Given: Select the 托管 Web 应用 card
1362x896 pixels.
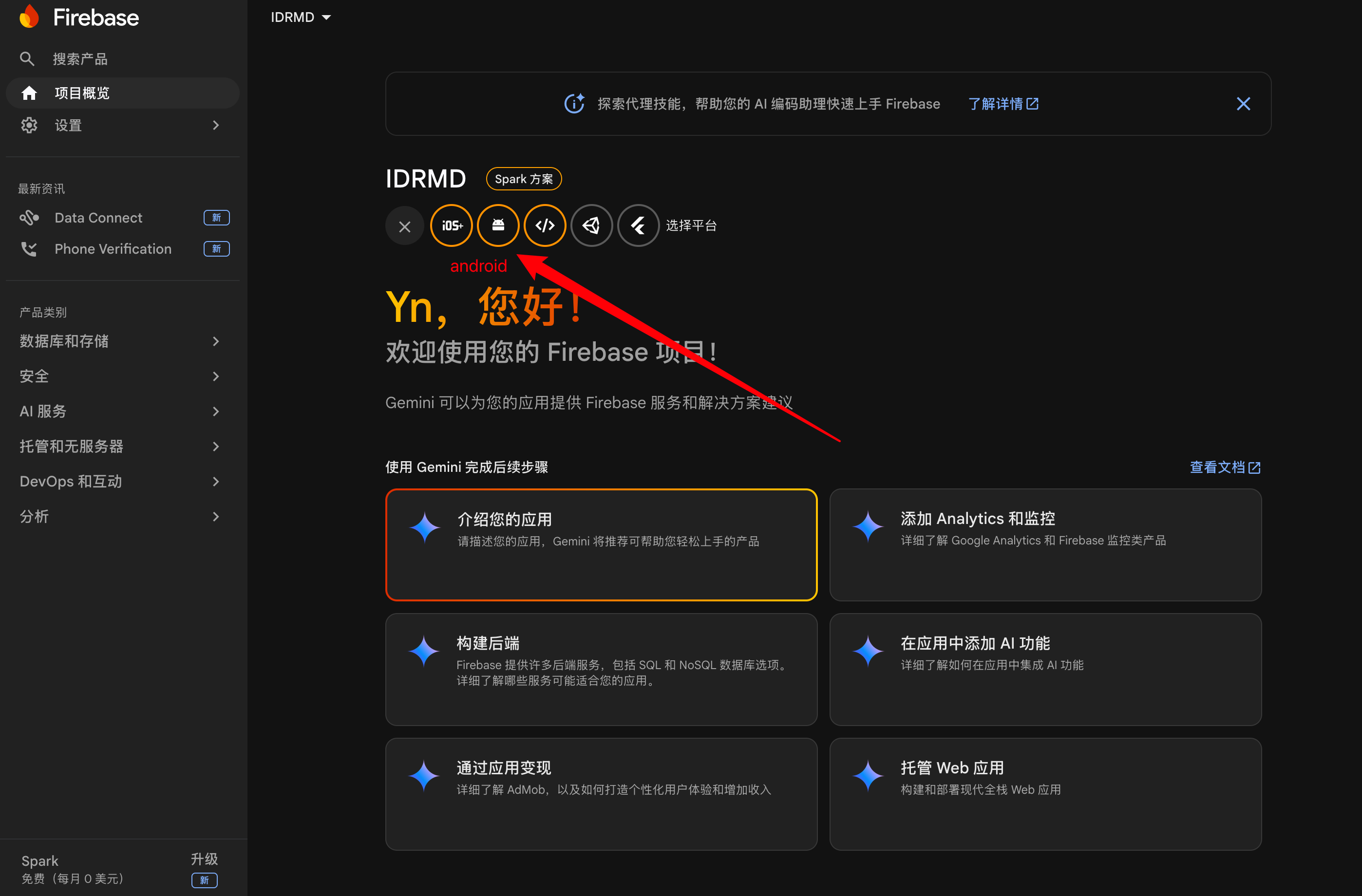Looking at the screenshot, I should pyautogui.click(x=1045, y=794).
